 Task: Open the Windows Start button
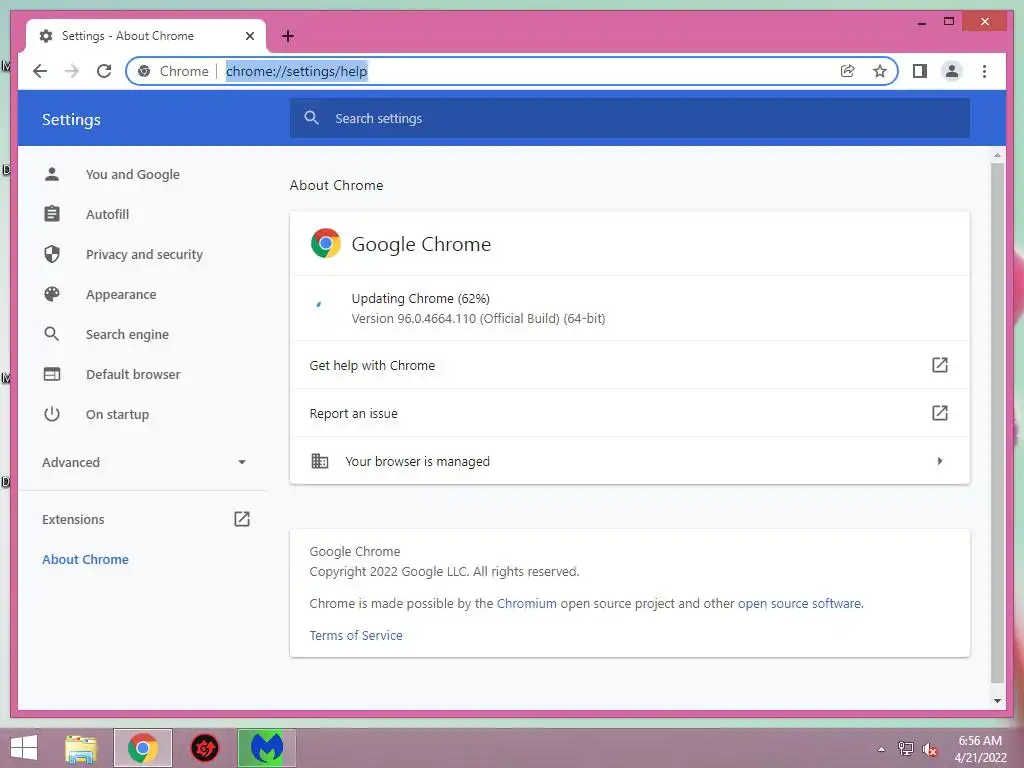[x=24, y=748]
